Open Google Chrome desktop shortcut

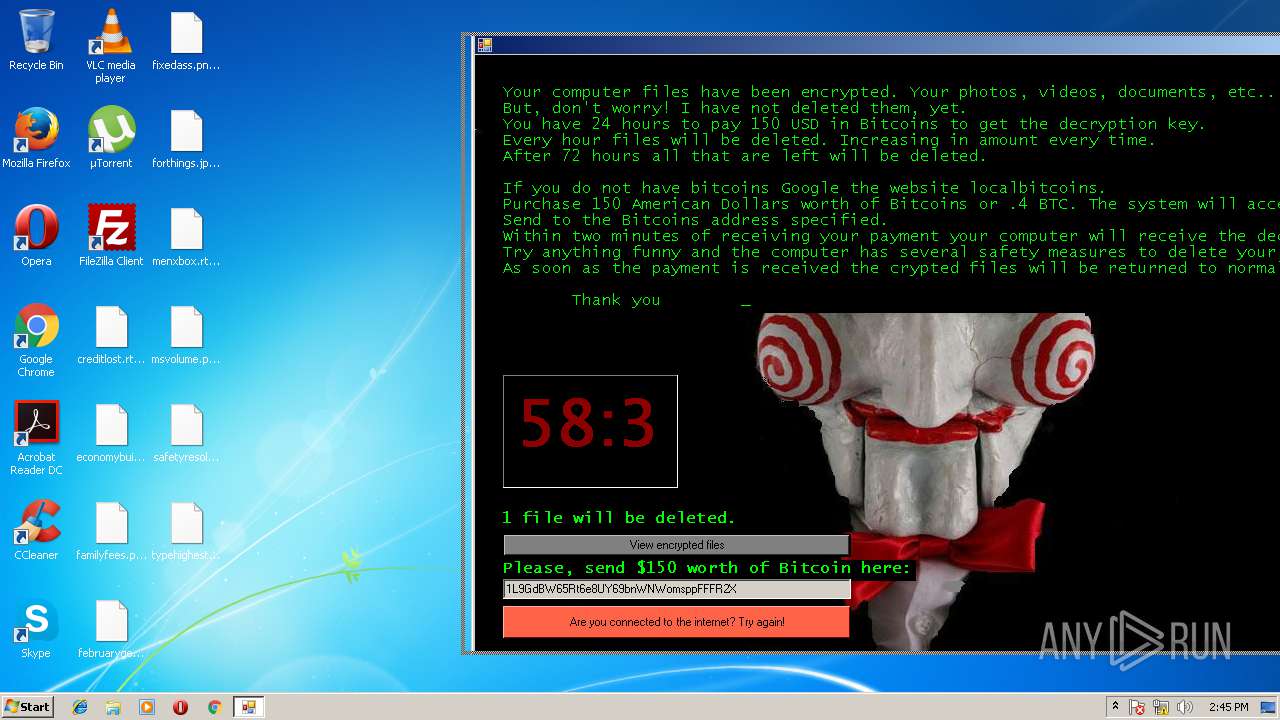coord(36,340)
